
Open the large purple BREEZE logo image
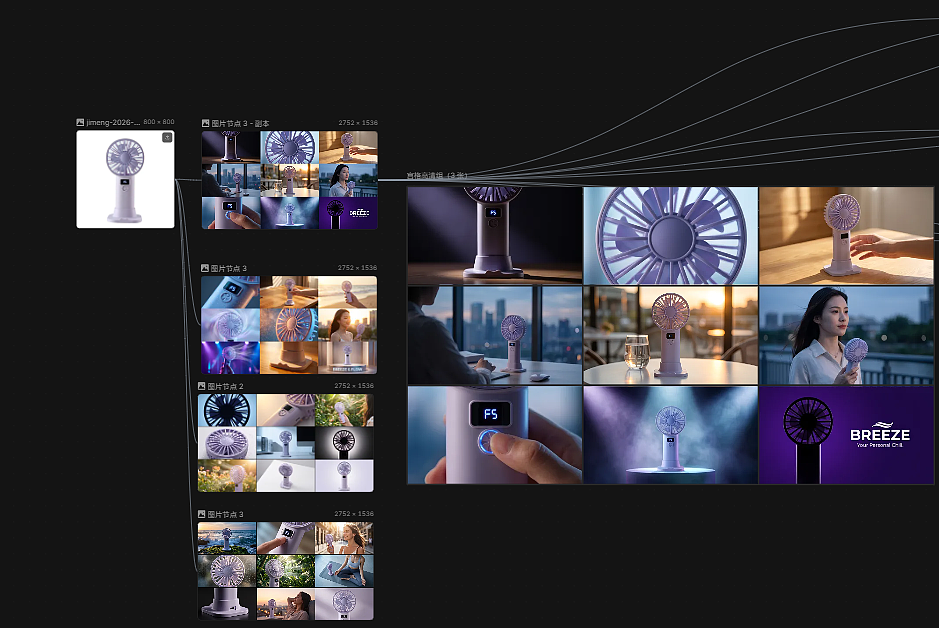coord(846,435)
